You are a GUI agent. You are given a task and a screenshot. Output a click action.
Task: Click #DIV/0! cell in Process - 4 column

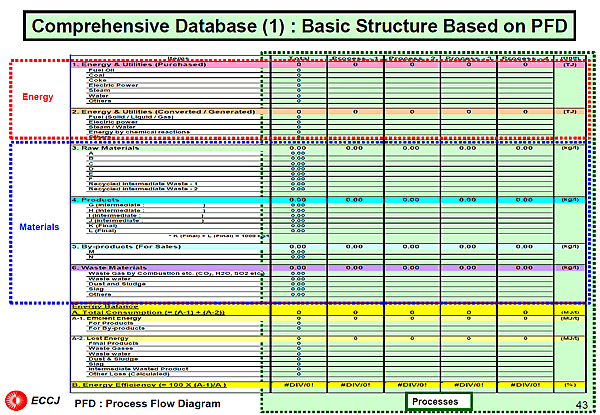[x=525, y=385]
